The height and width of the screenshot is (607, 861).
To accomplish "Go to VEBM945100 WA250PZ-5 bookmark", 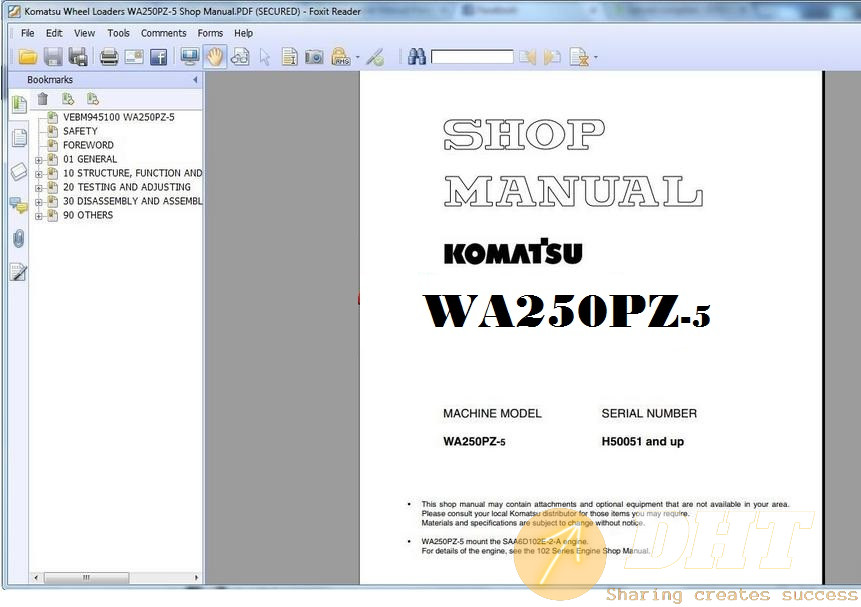I will [x=119, y=117].
